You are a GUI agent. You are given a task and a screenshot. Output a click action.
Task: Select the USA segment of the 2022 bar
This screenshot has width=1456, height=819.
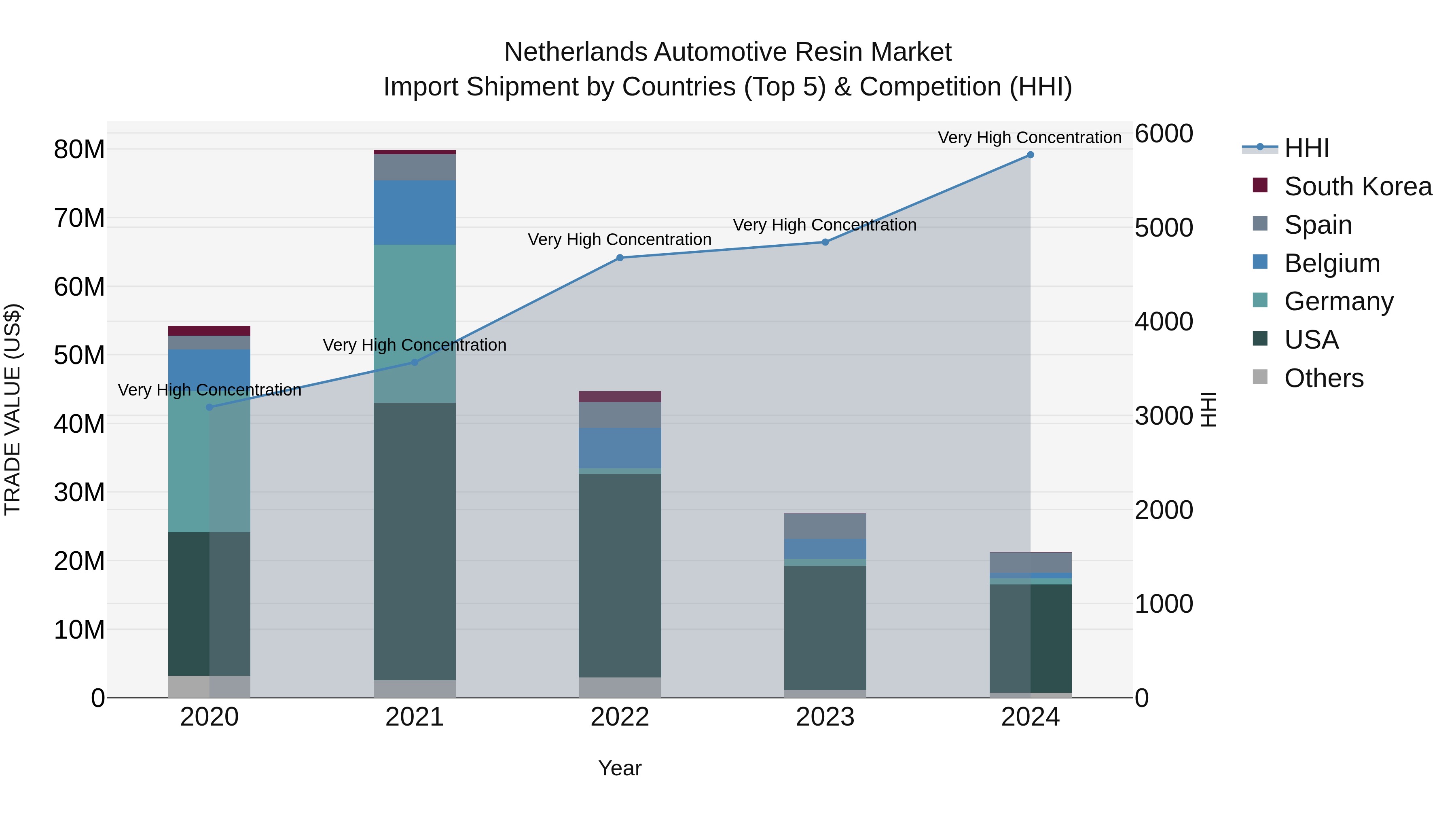pyautogui.click(x=620, y=576)
